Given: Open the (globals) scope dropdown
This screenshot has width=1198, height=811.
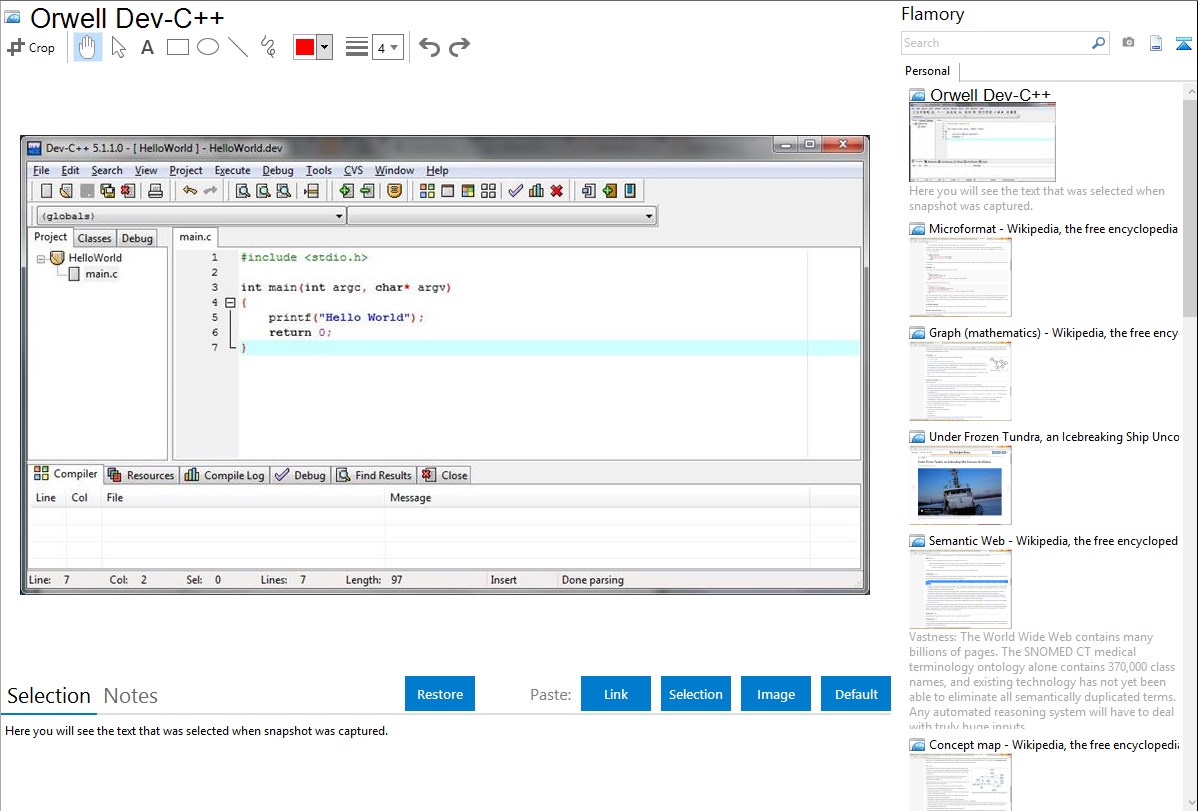Looking at the screenshot, I should click(190, 216).
